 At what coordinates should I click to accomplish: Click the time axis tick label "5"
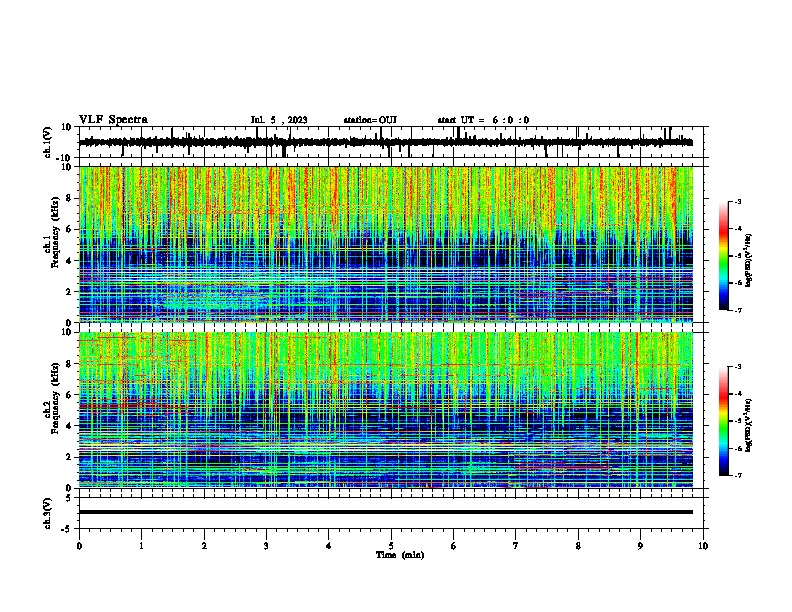point(391,546)
